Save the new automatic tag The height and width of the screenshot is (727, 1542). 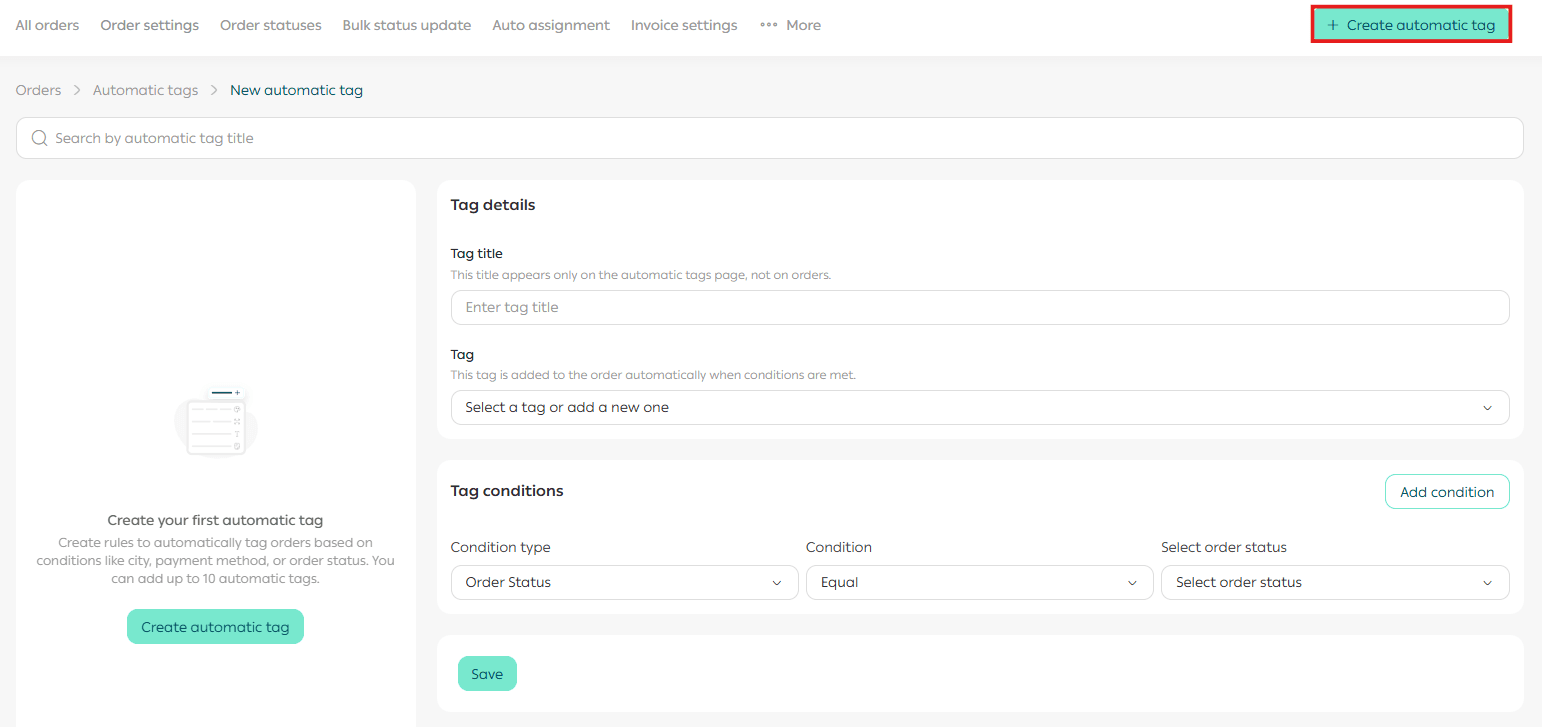click(x=487, y=674)
